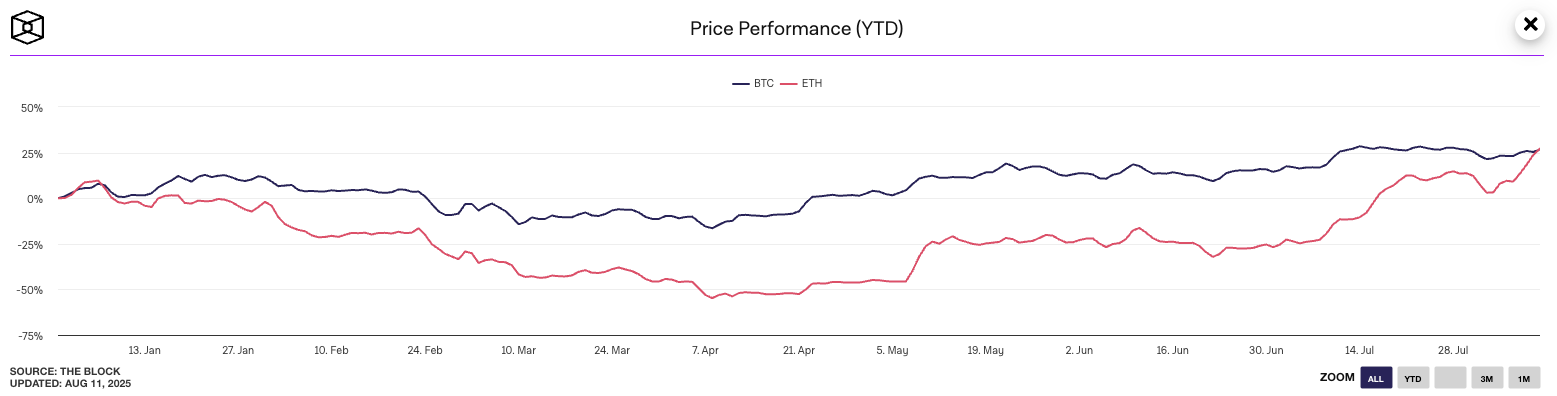The width and height of the screenshot is (1557, 396).
Task: Click The Block cube logo
Action: click(x=28, y=27)
